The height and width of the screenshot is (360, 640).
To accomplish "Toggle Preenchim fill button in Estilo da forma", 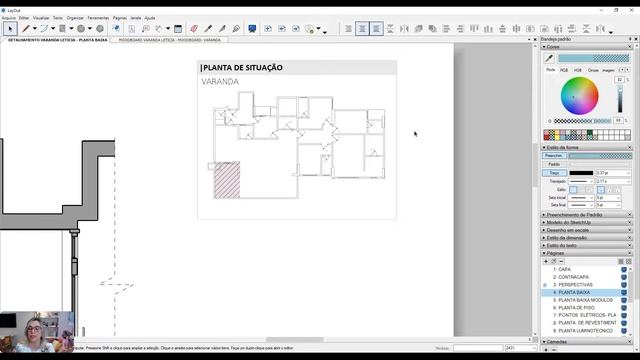I will [554, 156].
